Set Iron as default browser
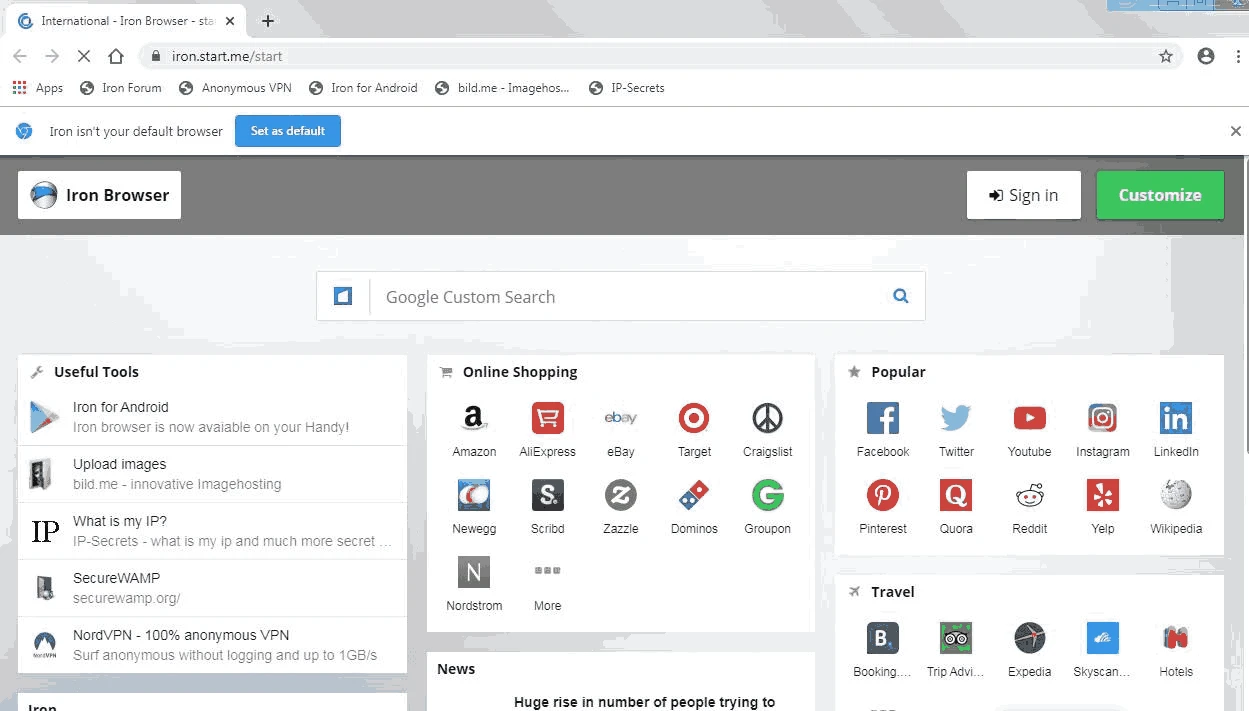This screenshot has height=711, width=1249. 288,131
